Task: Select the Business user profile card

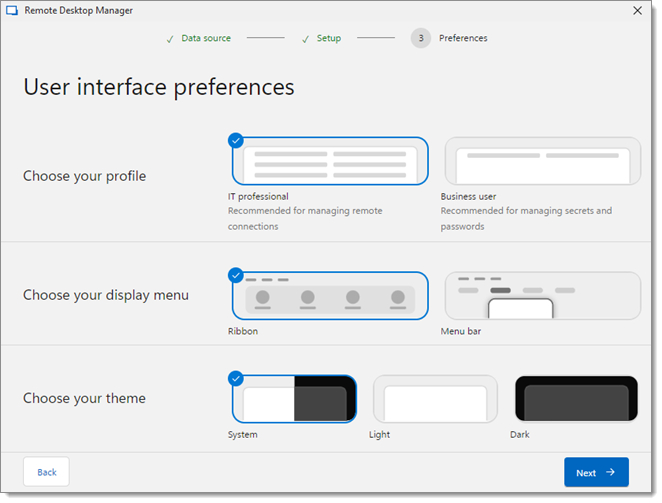Action: pos(543,161)
